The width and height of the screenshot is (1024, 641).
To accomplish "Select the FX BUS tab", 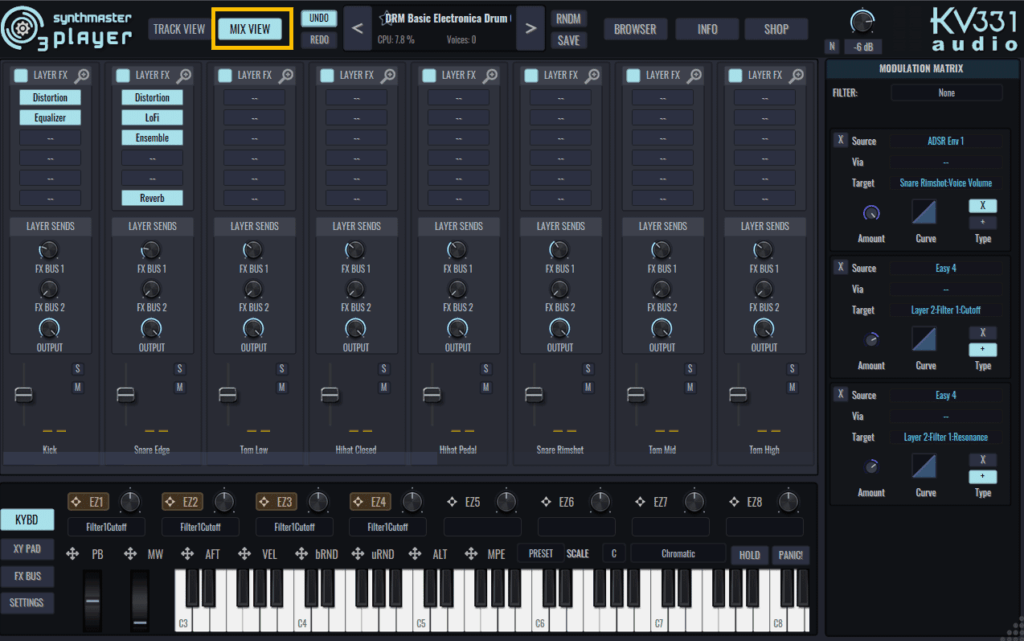I will point(27,576).
